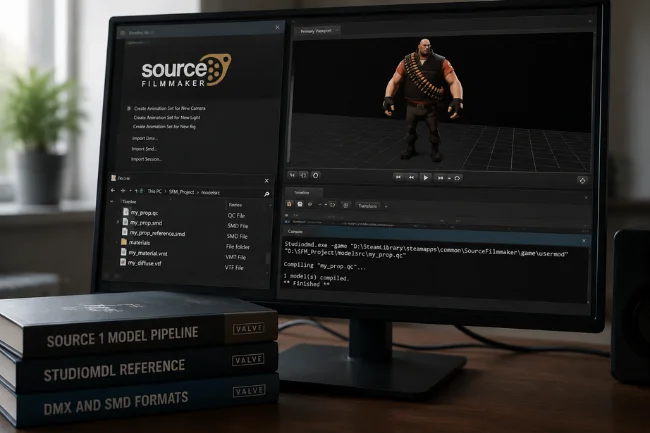Choose Create Animation Set for New Camera
Screen dimensions: 650x433
coord(170,108)
